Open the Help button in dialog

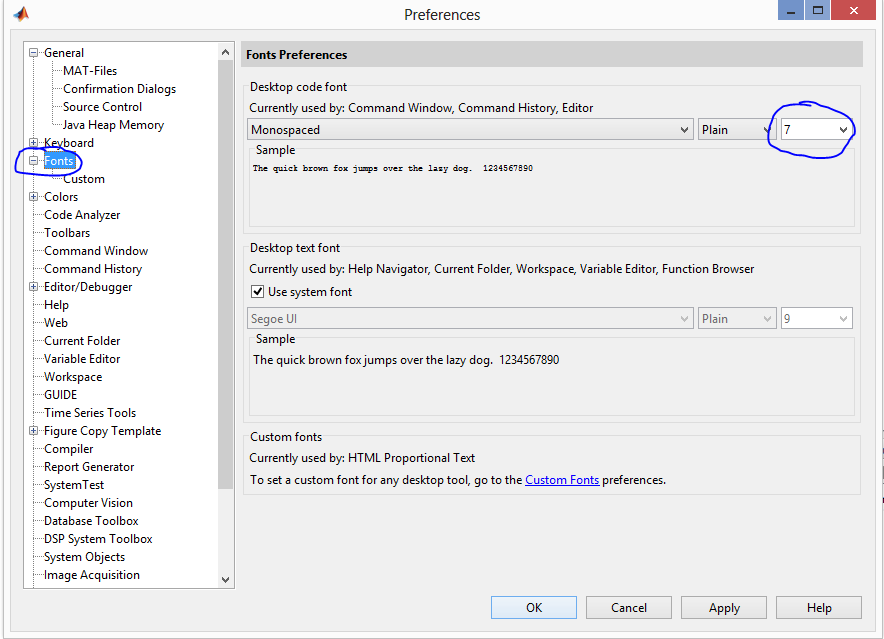[x=818, y=607]
